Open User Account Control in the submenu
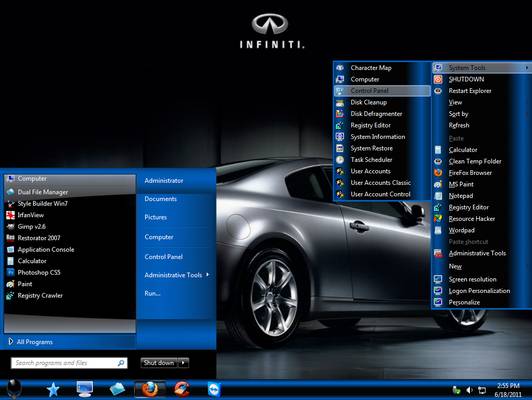Image resolution: width=532 pixels, height=400 pixels. pos(382,194)
